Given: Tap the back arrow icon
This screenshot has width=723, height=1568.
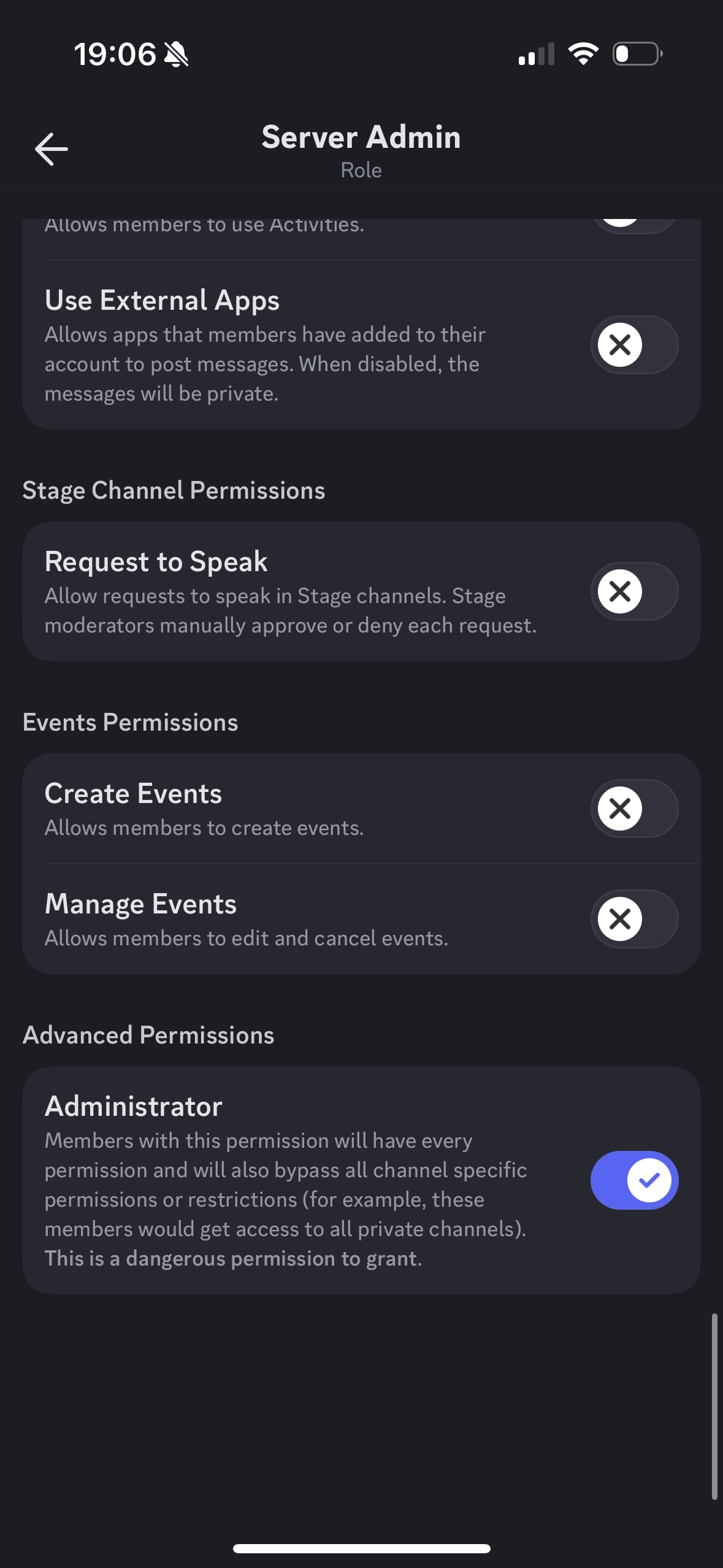Looking at the screenshot, I should pyautogui.click(x=52, y=149).
